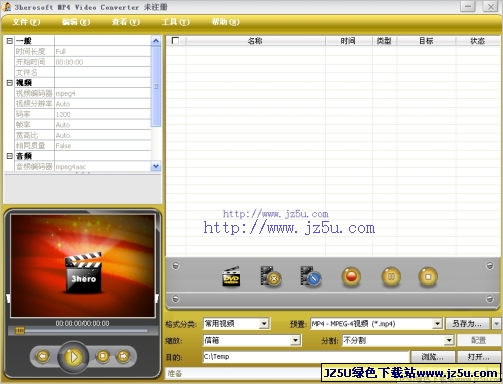Collapse the 视频 (Video) property group

10,83
